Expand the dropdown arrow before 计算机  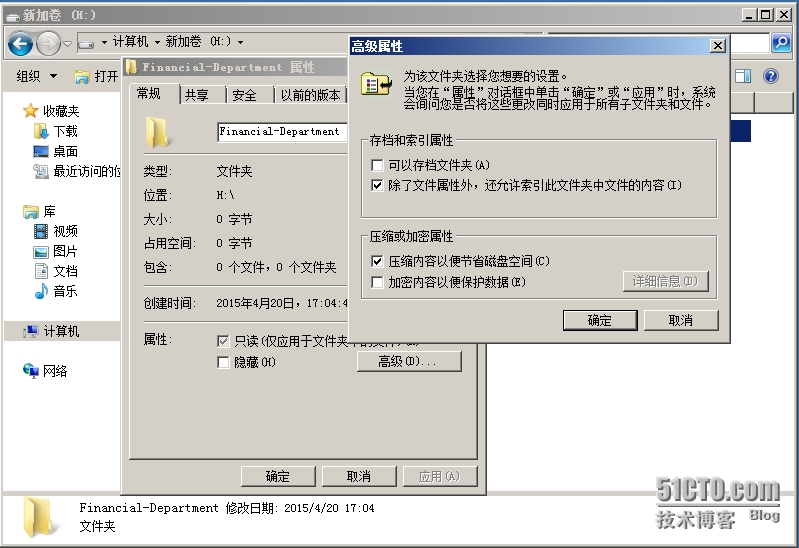tap(104, 42)
